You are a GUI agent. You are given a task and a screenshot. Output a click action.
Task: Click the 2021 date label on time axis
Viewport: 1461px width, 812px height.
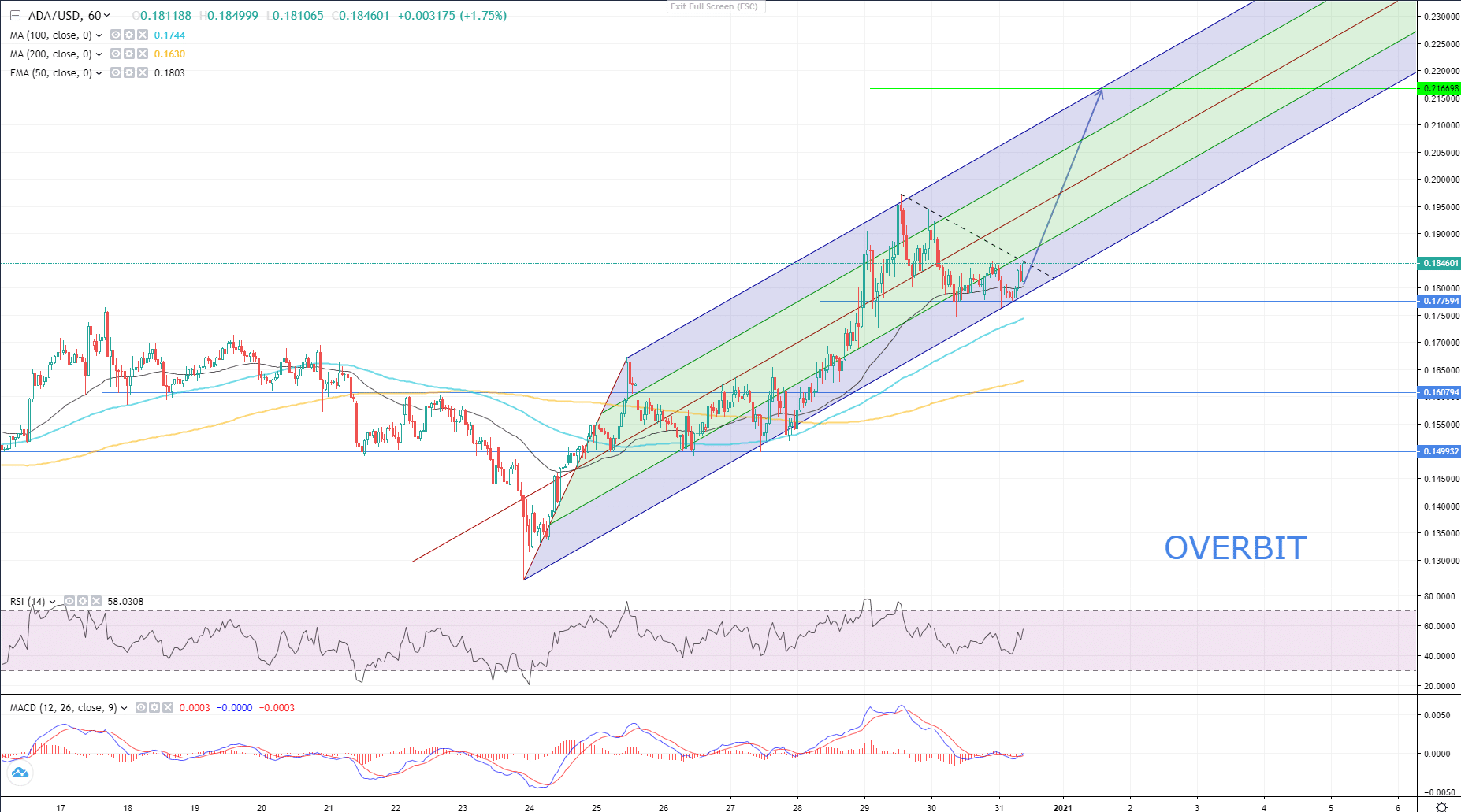click(x=1062, y=807)
